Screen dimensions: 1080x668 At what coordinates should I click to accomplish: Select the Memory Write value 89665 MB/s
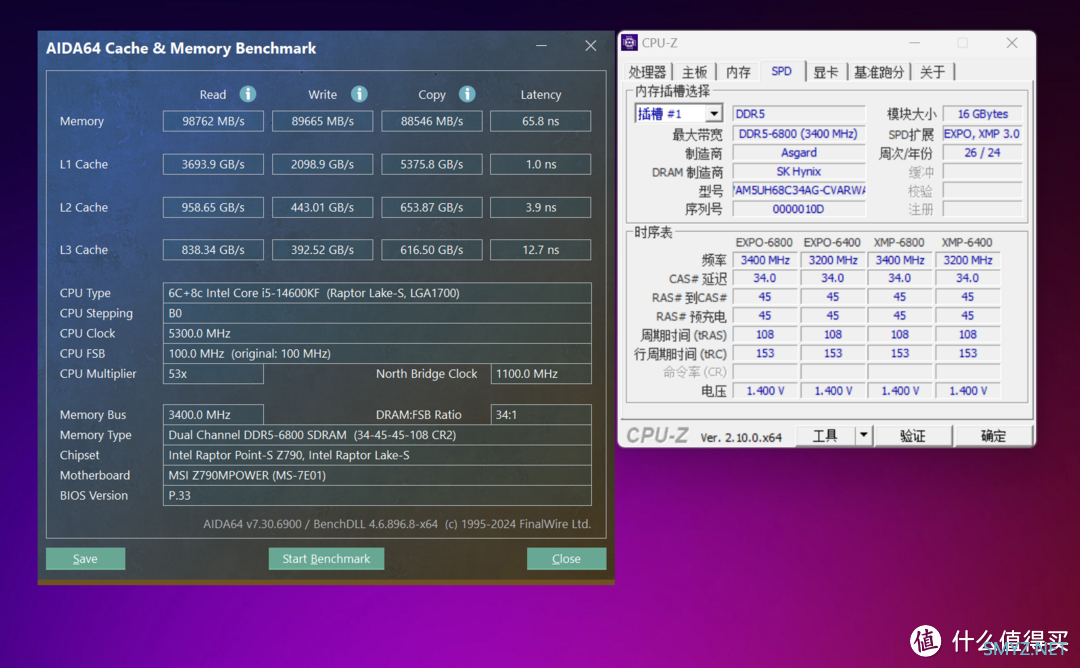322,121
